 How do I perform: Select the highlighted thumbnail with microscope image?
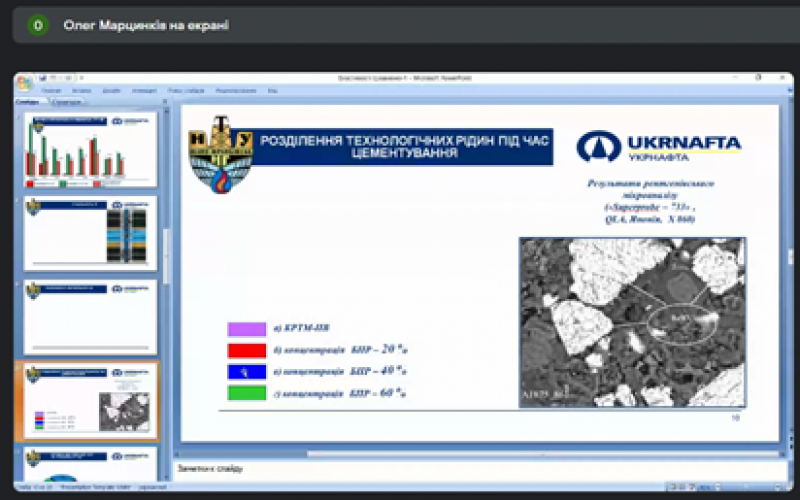90,401
